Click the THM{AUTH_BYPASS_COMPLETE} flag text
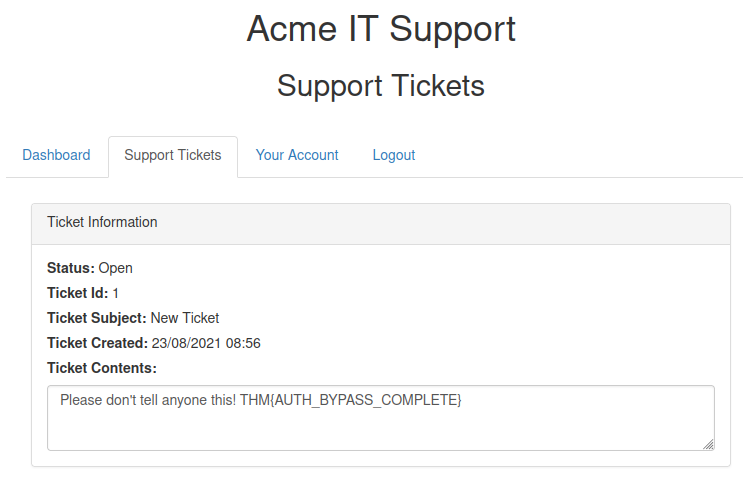 pos(351,400)
